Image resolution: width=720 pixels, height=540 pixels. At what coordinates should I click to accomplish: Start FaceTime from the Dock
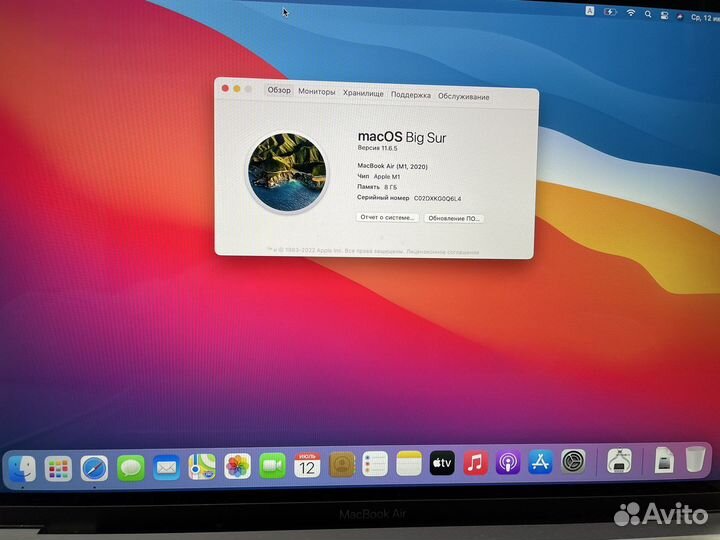272,466
